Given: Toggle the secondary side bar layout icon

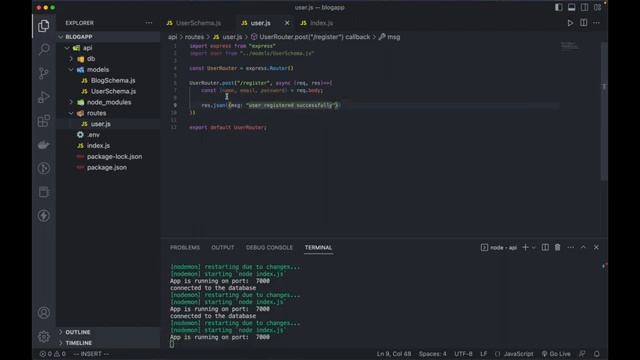Looking at the screenshot, I should (x=584, y=7).
